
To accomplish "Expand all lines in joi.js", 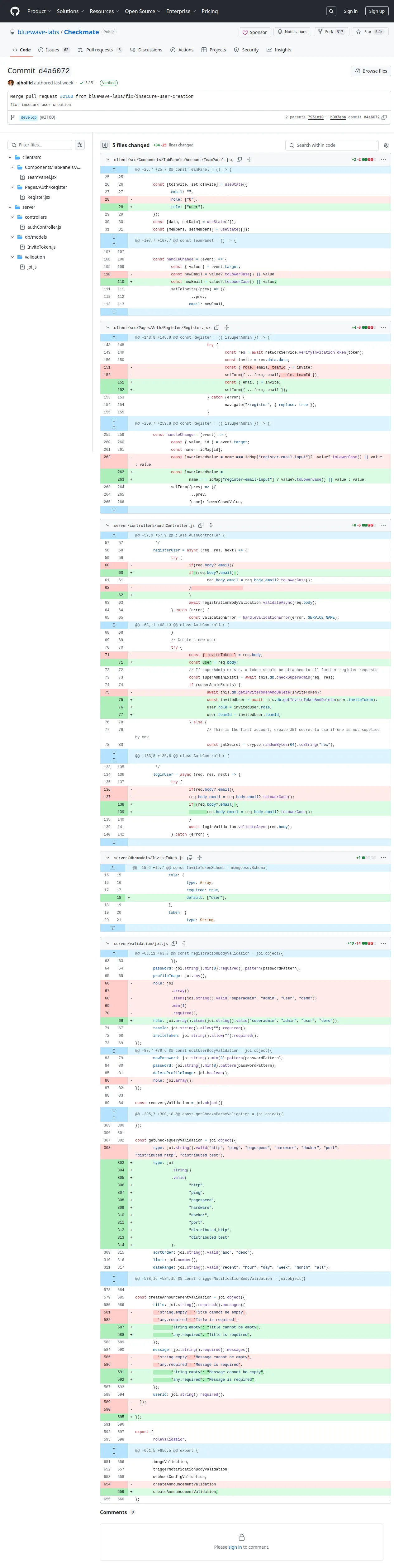I will coord(184,943).
